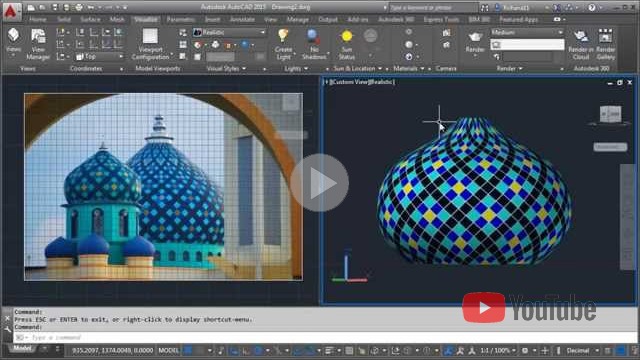Click the No Shadows icon
Image resolution: width=640 pixels, height=360 pixels.
point(313,37)
